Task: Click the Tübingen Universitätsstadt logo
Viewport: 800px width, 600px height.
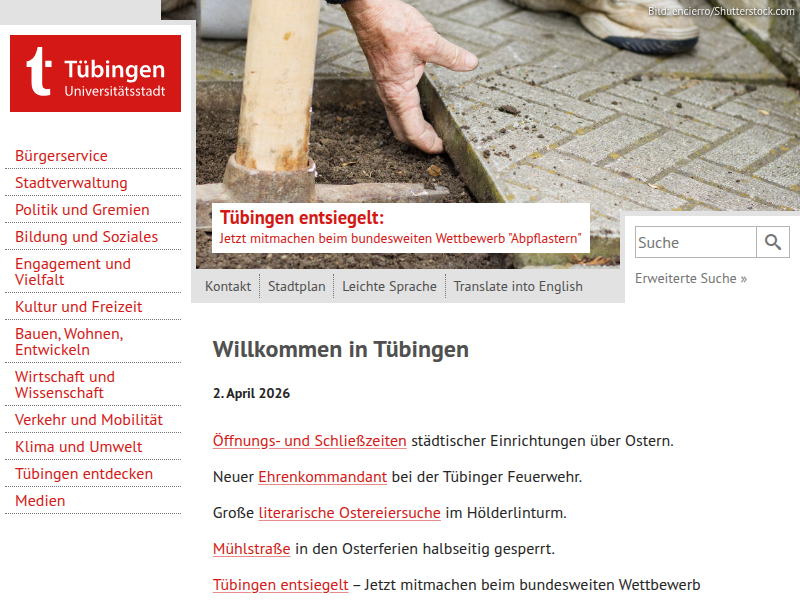Action: pos(96,74)
